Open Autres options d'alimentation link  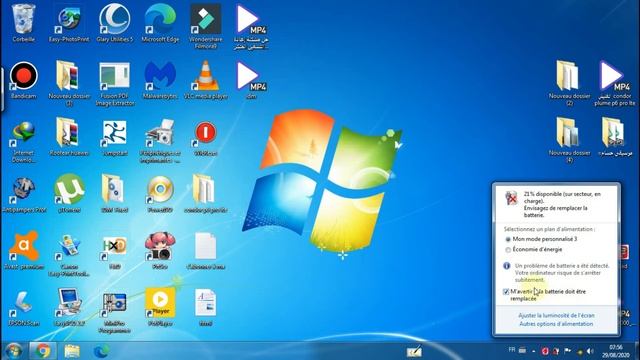coord(556,324)
